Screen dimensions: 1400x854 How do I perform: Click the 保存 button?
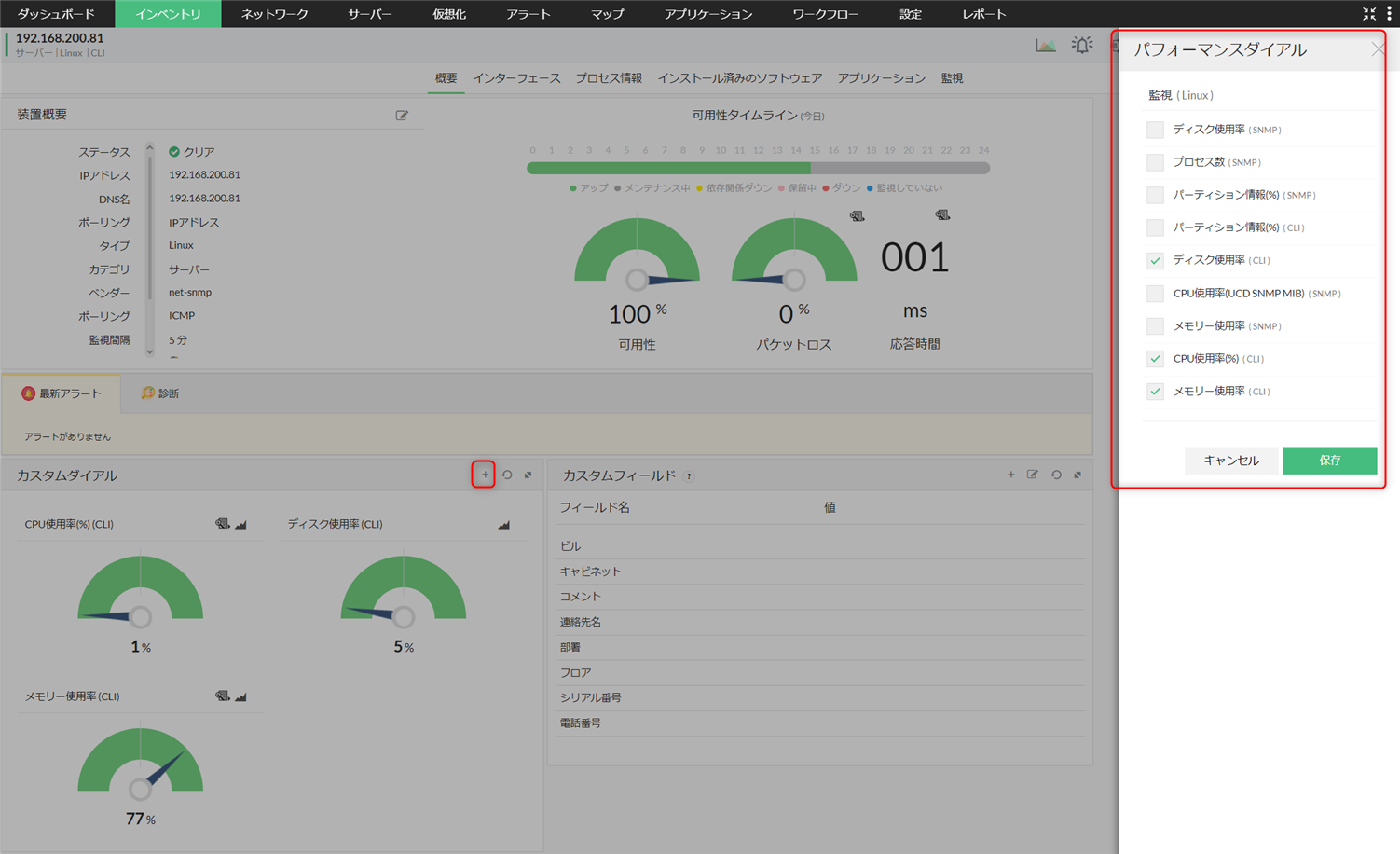(1330, 461)
